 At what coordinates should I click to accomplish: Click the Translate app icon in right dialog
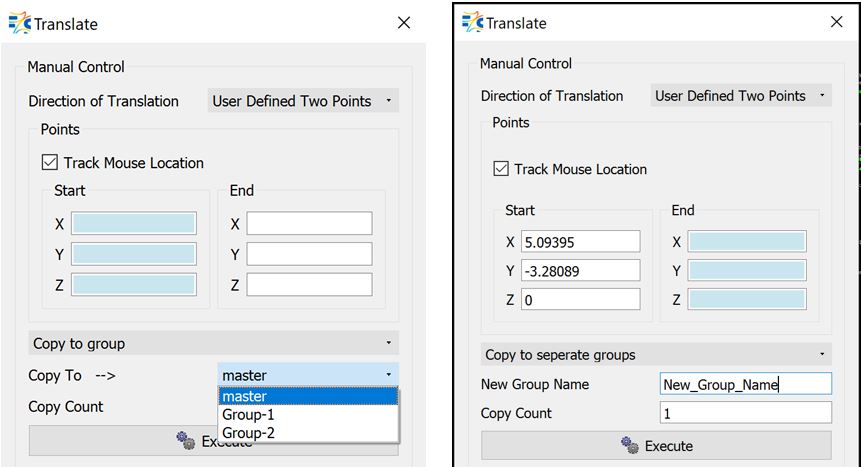(472, 22)
